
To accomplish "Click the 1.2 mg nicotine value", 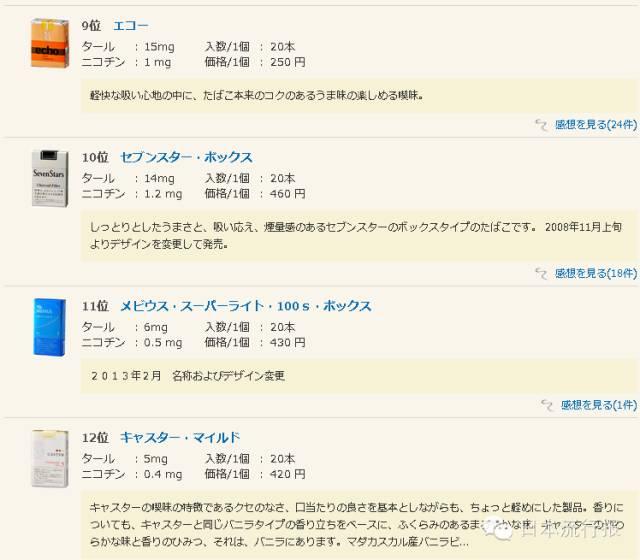I will 163,194.
